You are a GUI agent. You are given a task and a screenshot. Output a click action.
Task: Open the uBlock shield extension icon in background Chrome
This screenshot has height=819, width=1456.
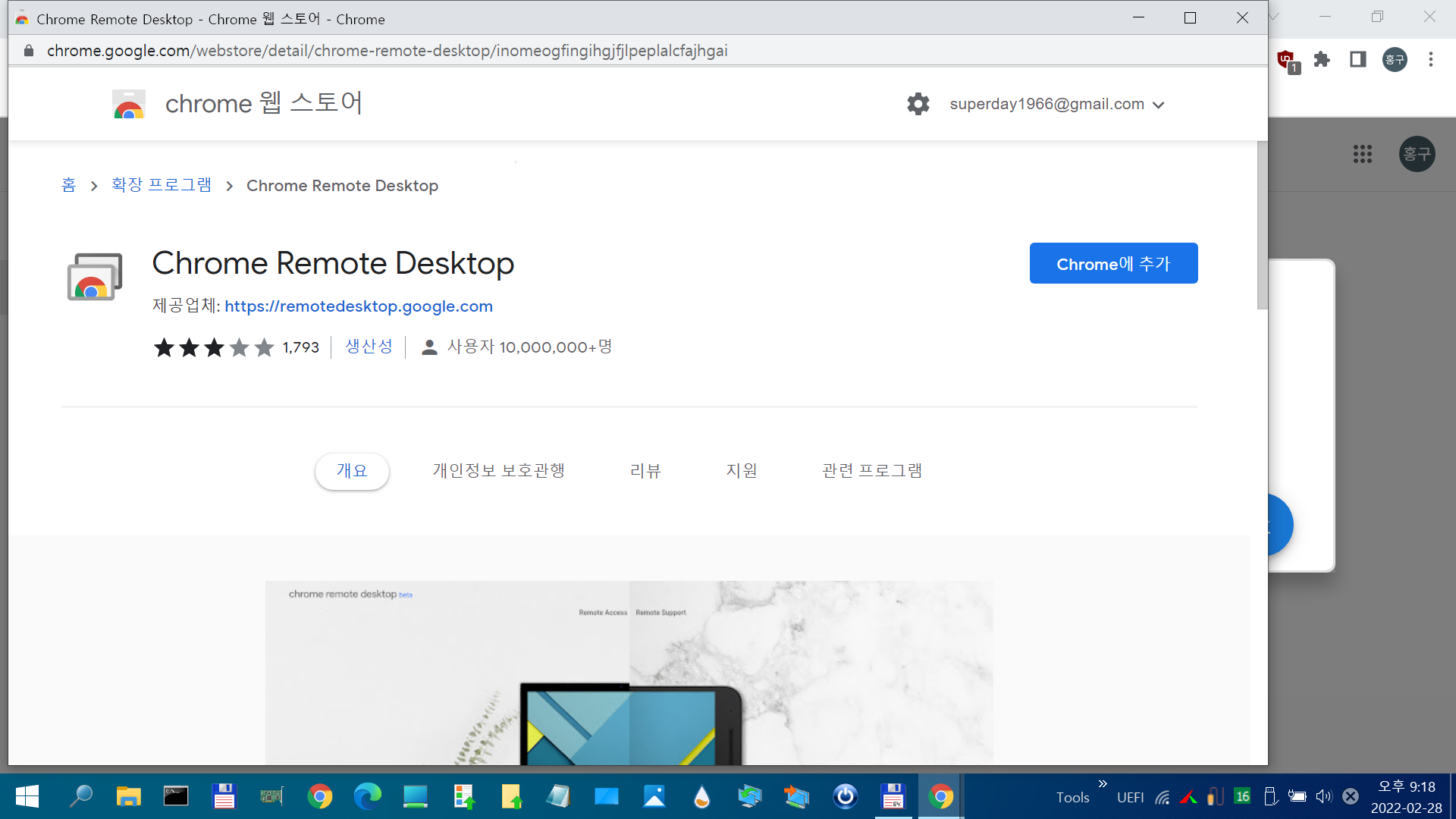[1287, 60]
